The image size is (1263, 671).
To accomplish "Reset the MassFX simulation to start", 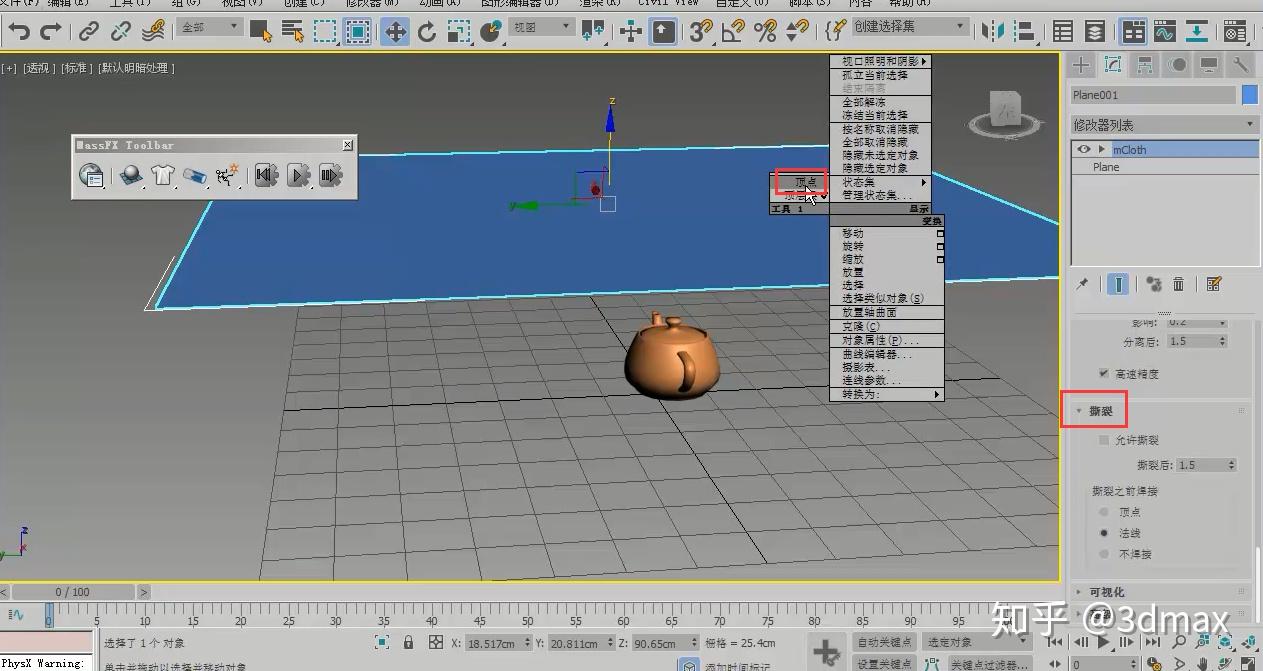I will 265,176.
